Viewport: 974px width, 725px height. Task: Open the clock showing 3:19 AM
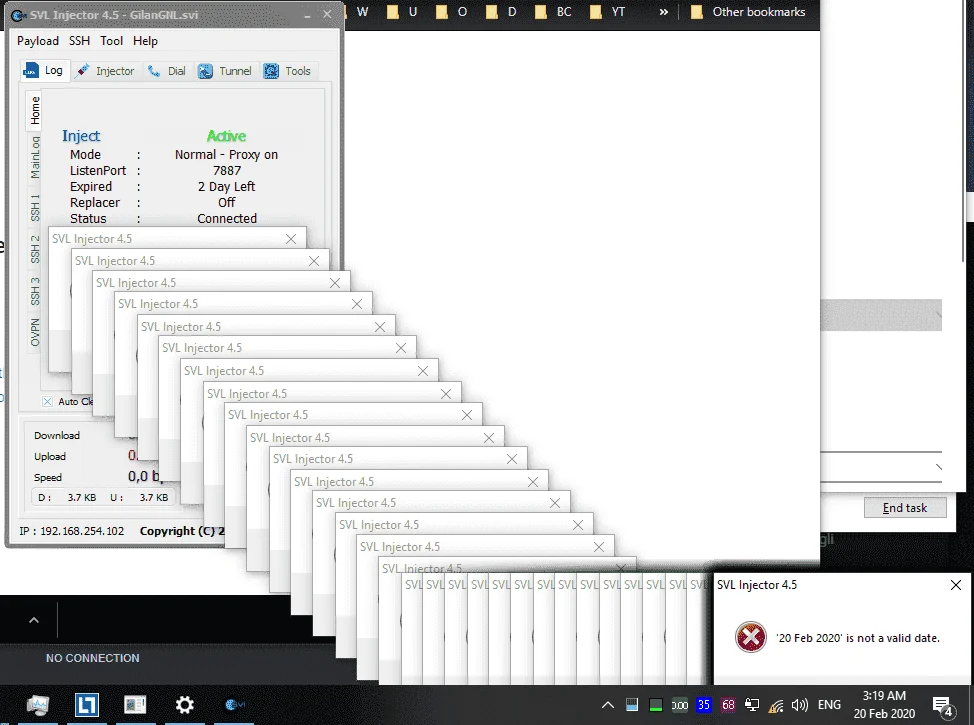click(884, 704)
